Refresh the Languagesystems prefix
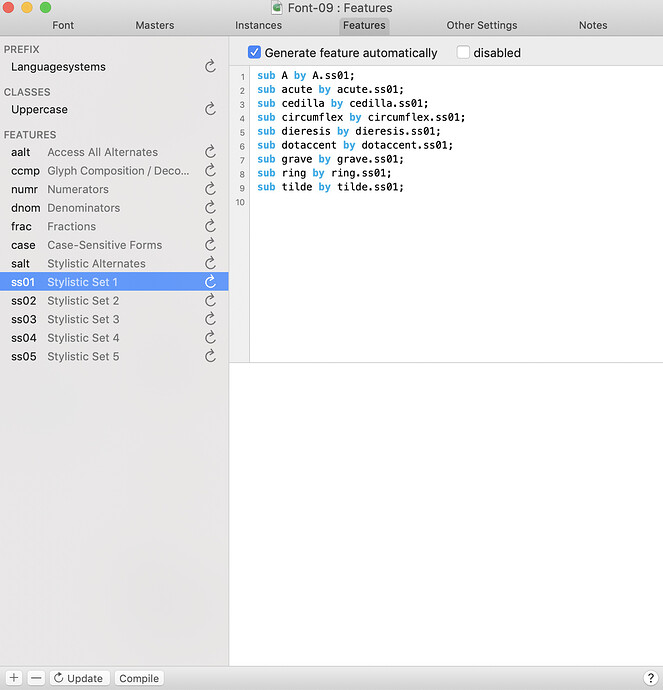Screen dimensions: 663x690 point(210,66)
